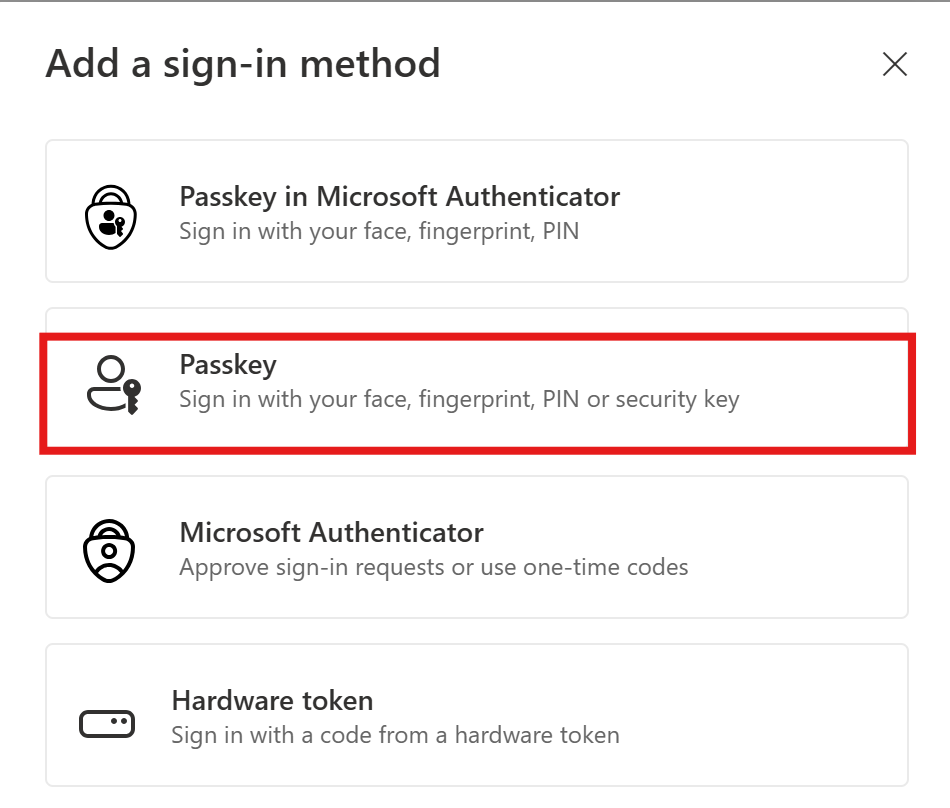Click 'Sign in with a code from a hardware token'
The image size is (950, 808).
pyautogui.click(x=395, y=735)
